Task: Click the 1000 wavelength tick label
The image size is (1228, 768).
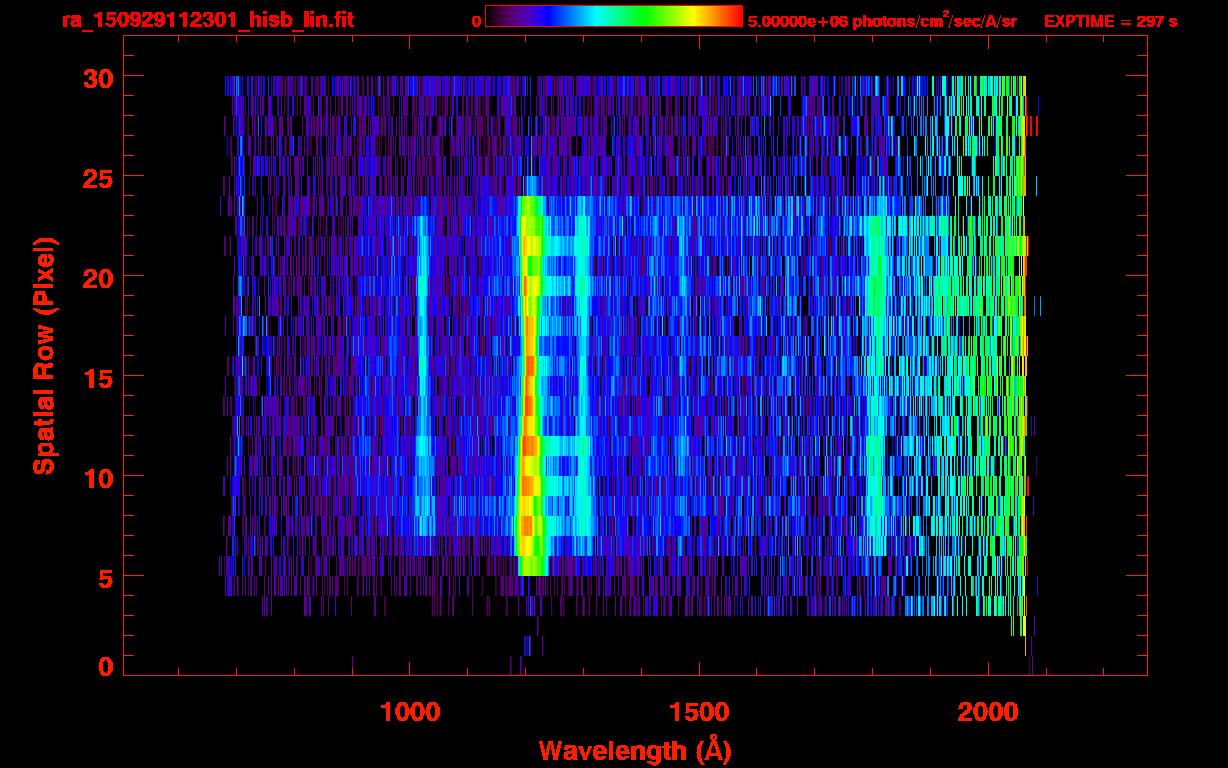Action: [410, 711]
